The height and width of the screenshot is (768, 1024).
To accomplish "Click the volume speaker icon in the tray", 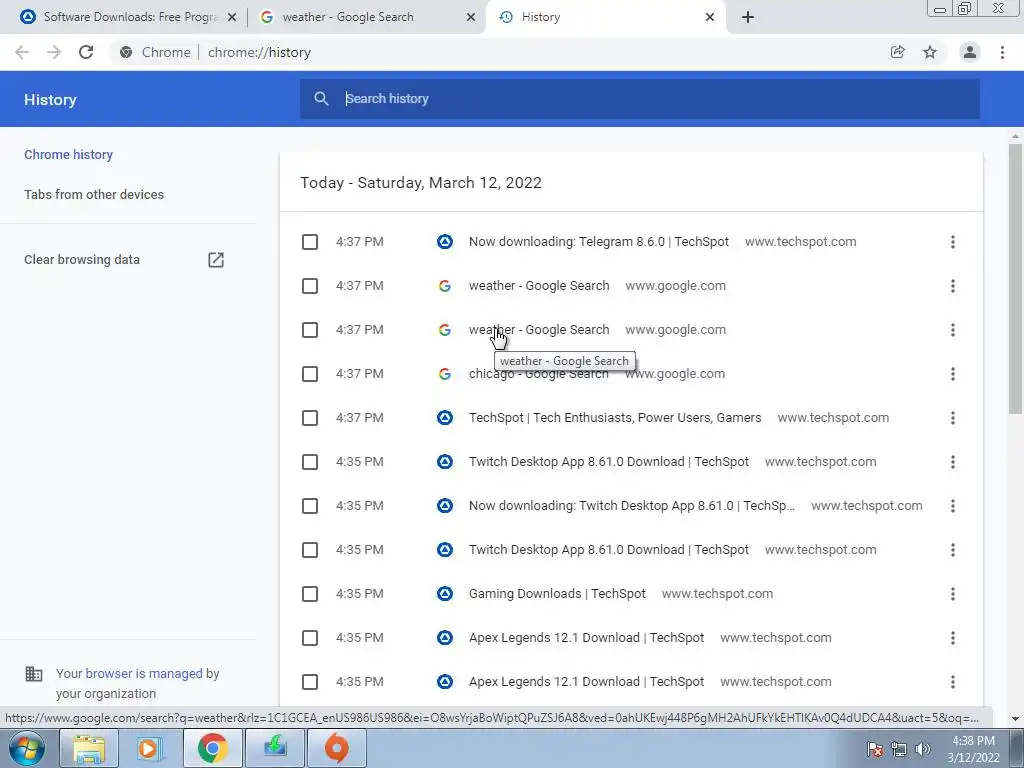I will (x=923, y=749).
